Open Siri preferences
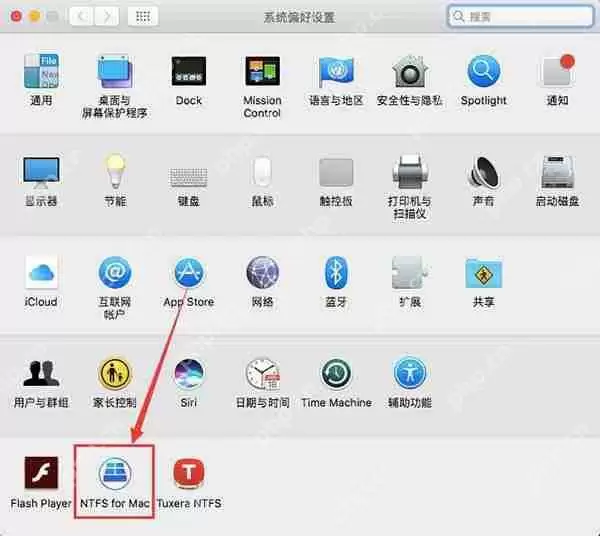Screen dimensions: 600x536 189,373
